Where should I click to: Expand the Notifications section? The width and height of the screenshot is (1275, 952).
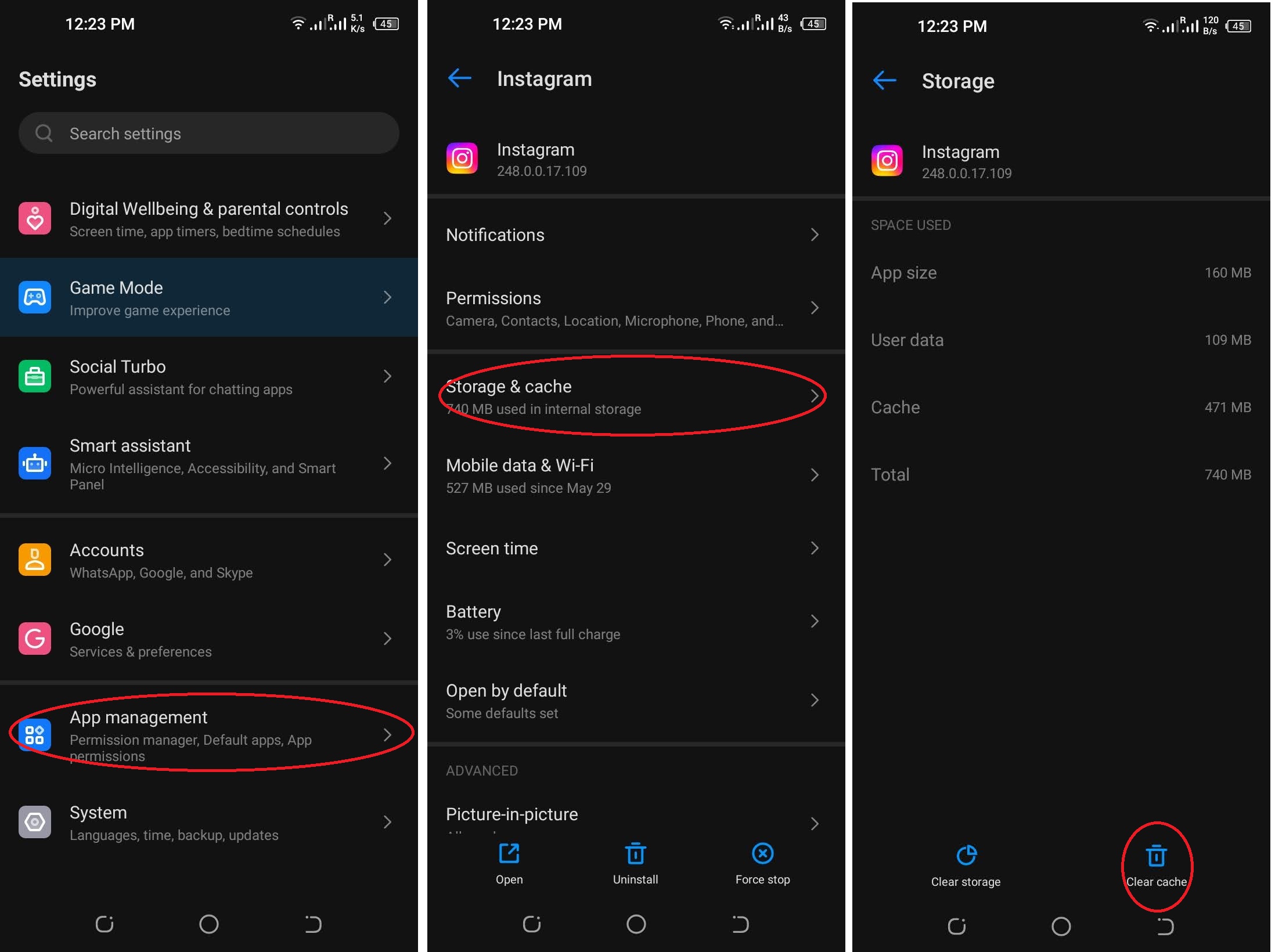click(x=636, y=234)
